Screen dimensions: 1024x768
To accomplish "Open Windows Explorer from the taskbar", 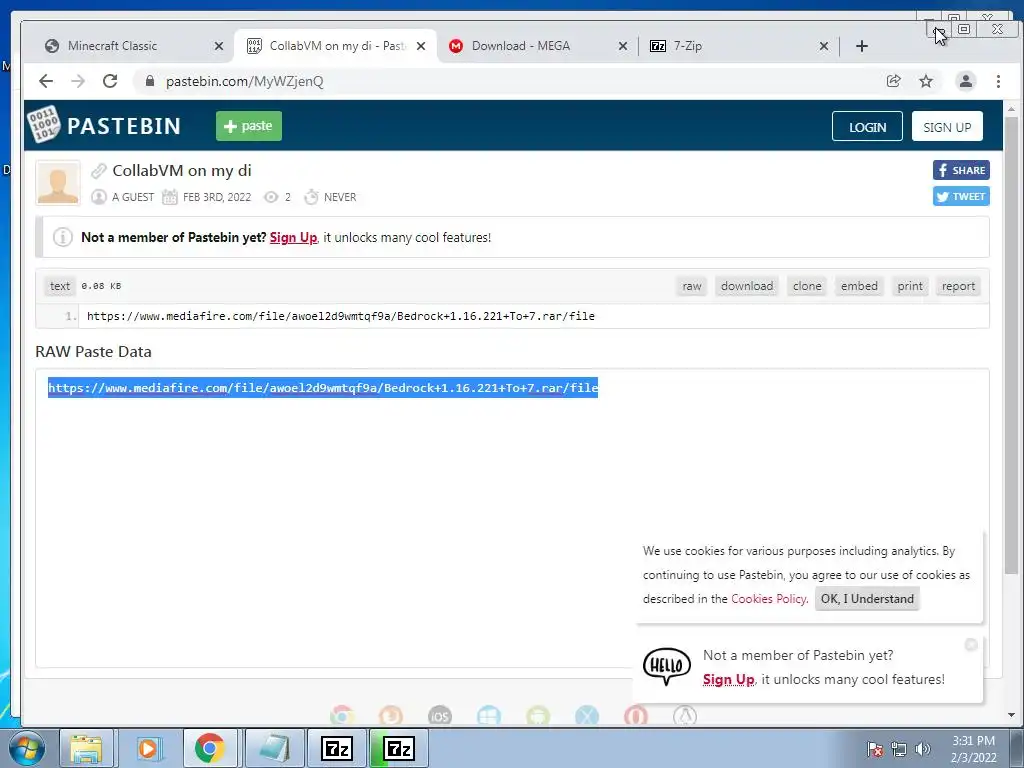I will tap(86, 748).
